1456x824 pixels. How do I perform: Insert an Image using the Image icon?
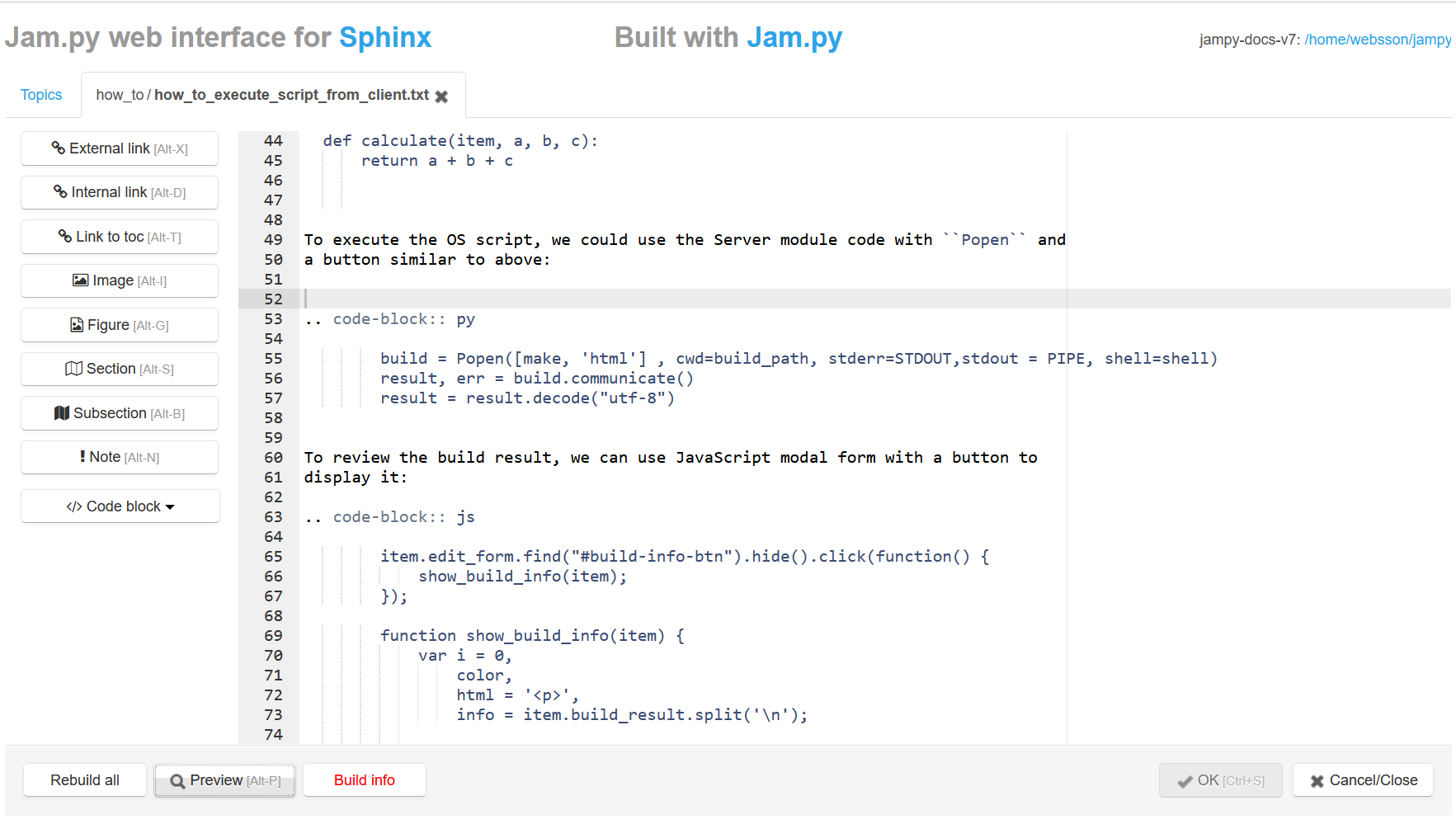tap(81, 280)
